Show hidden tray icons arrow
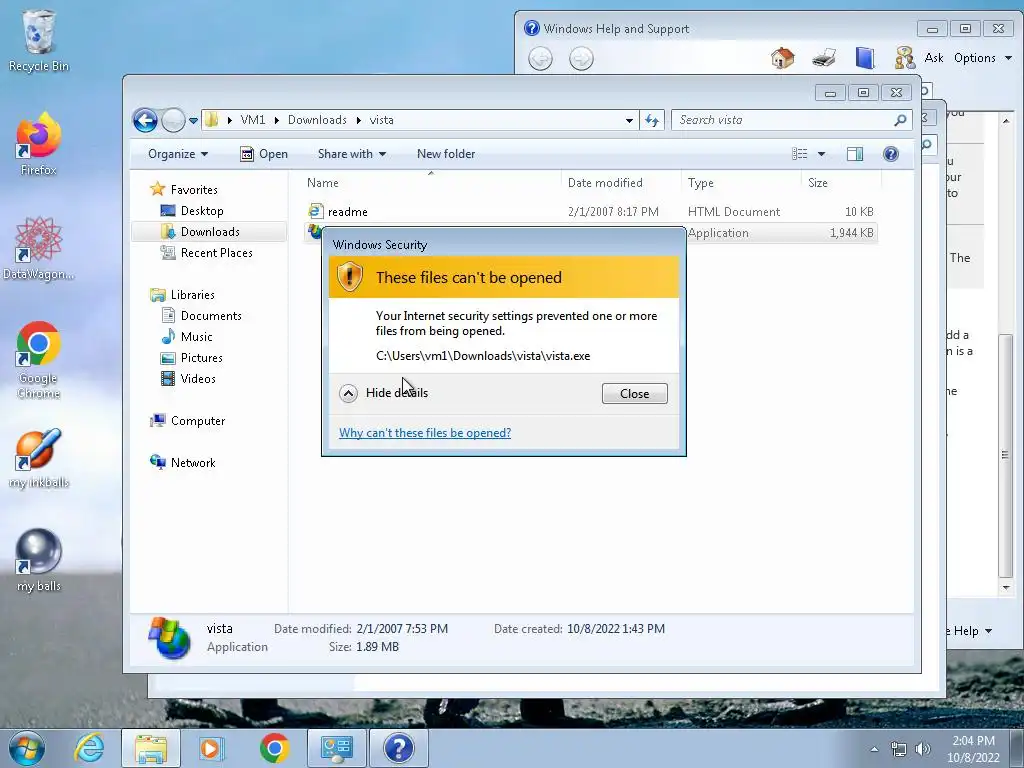 pyautogui.click(x=874, y=749)
